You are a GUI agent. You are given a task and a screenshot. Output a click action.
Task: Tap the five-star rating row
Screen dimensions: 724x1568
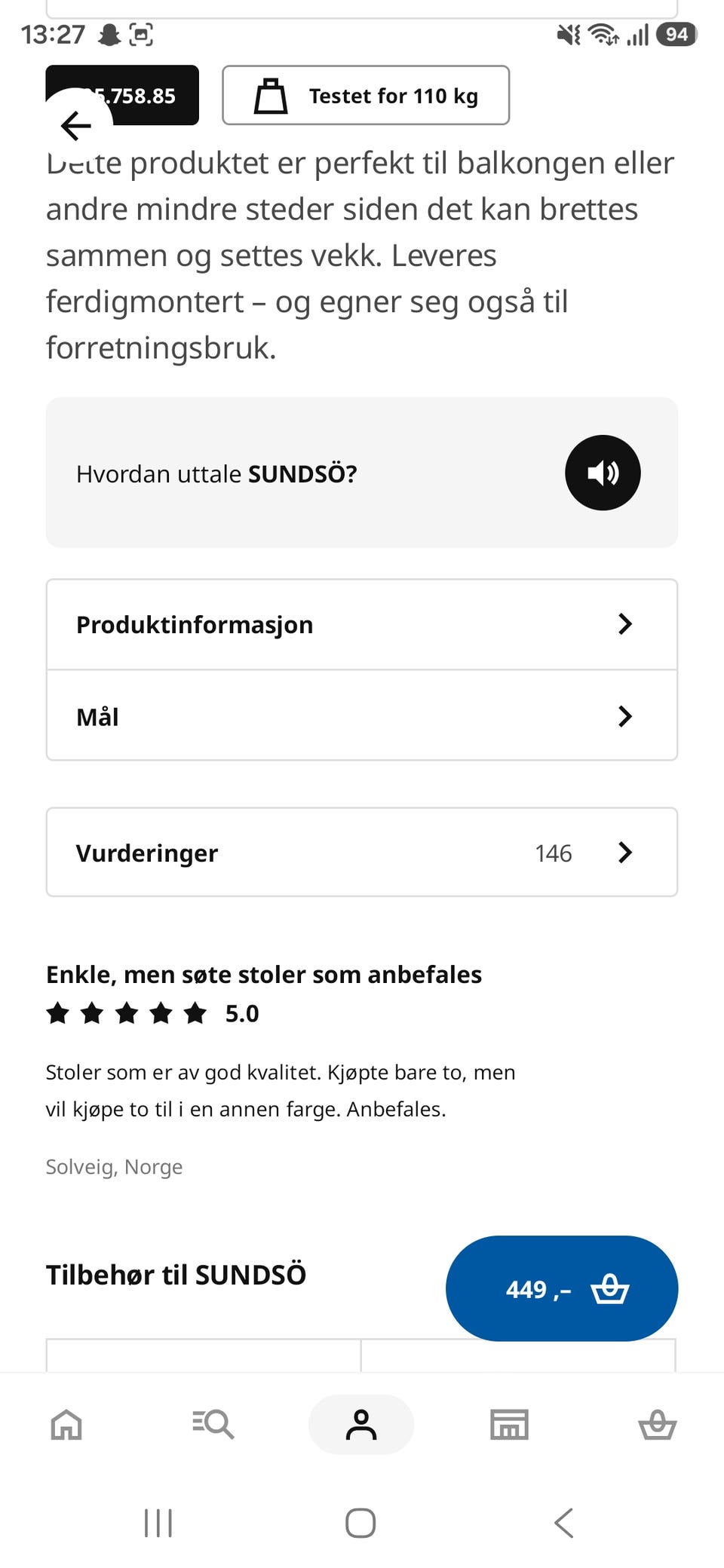tap(152, 1014)
